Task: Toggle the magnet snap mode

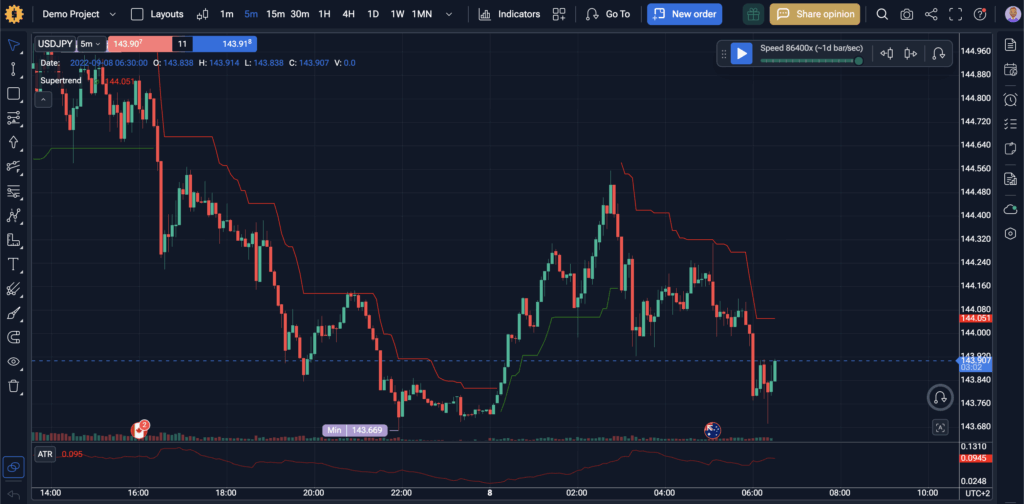Action: [13, 338]
